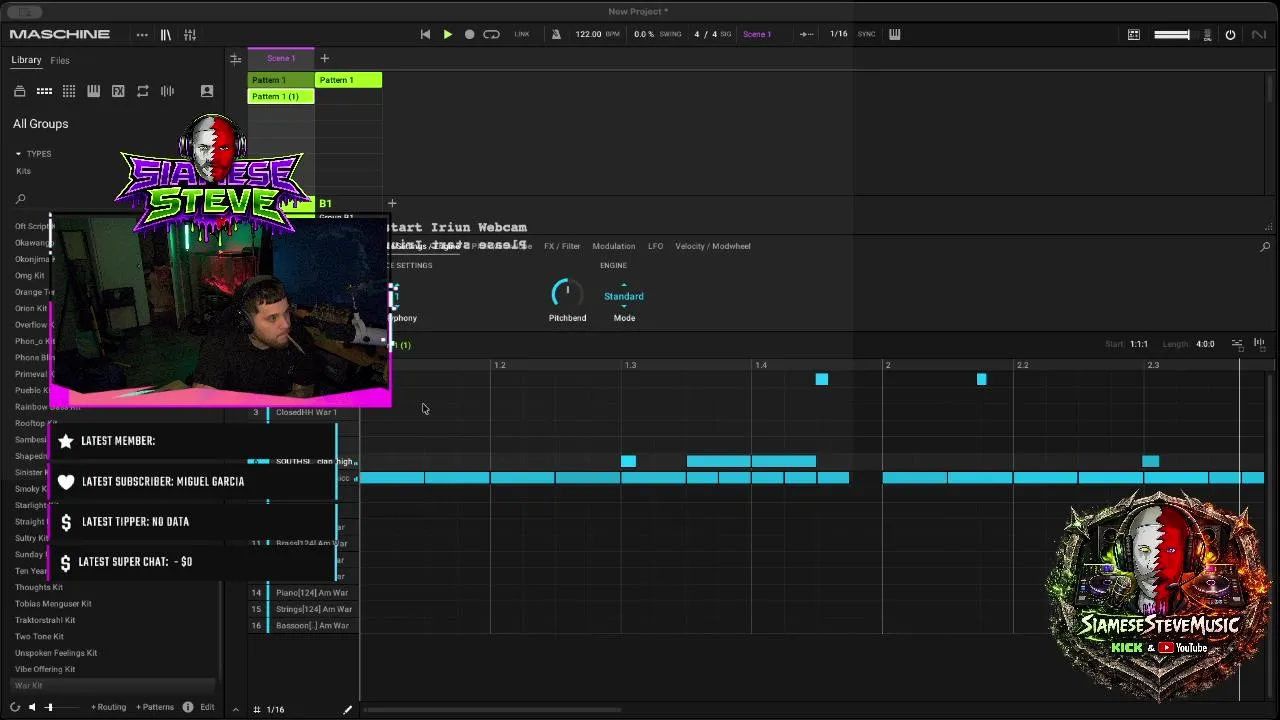Click the Native Instruments logo
This screenshot has height=720, width=1280.
1258,34
